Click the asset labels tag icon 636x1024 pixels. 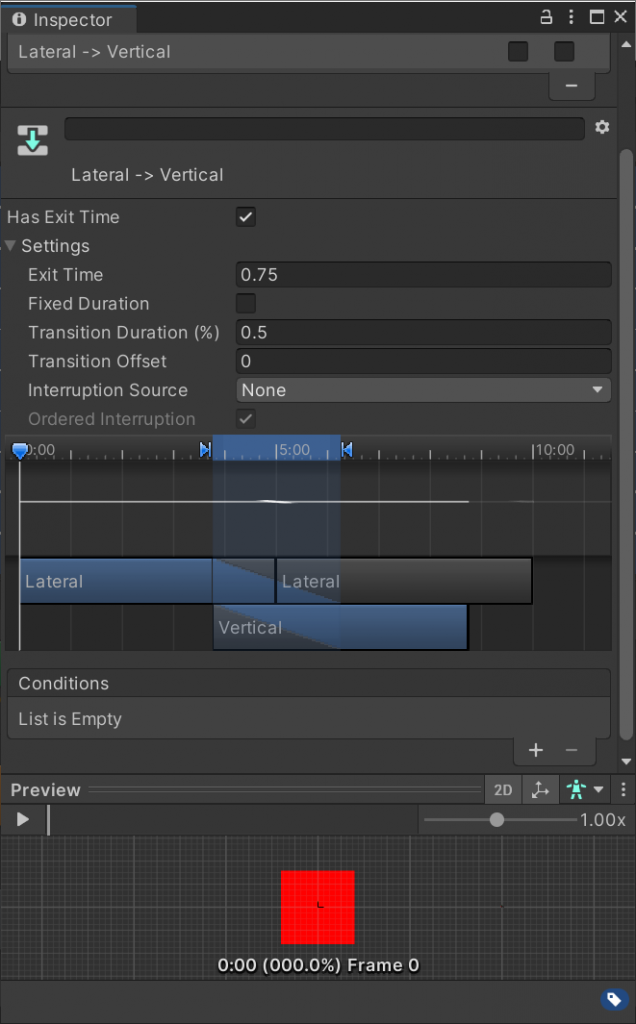[x=613, y=999]
